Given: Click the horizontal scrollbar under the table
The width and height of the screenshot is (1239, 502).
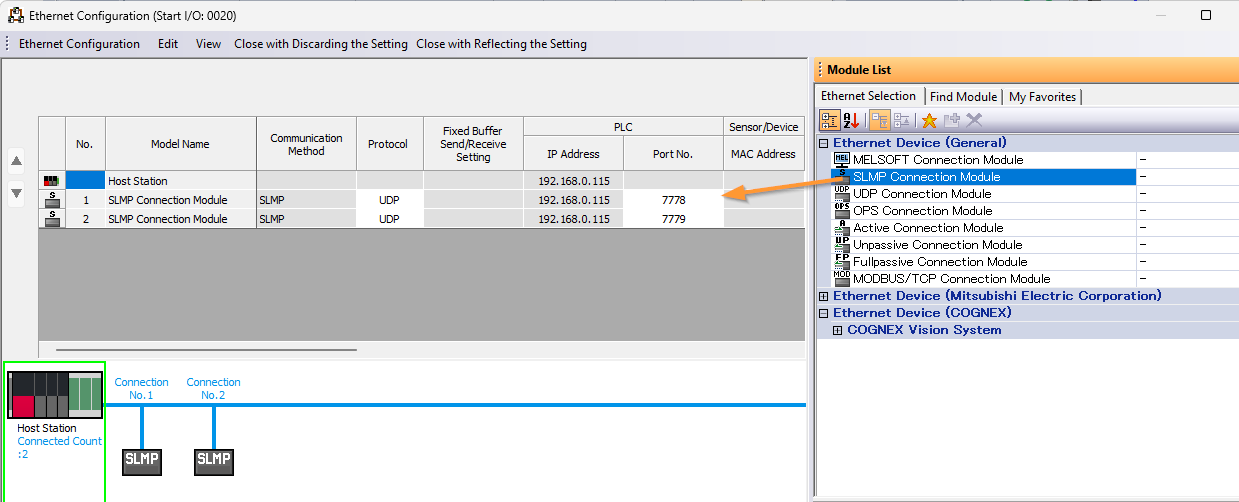Looking at the screenshot, I should [x=206, y=350].
